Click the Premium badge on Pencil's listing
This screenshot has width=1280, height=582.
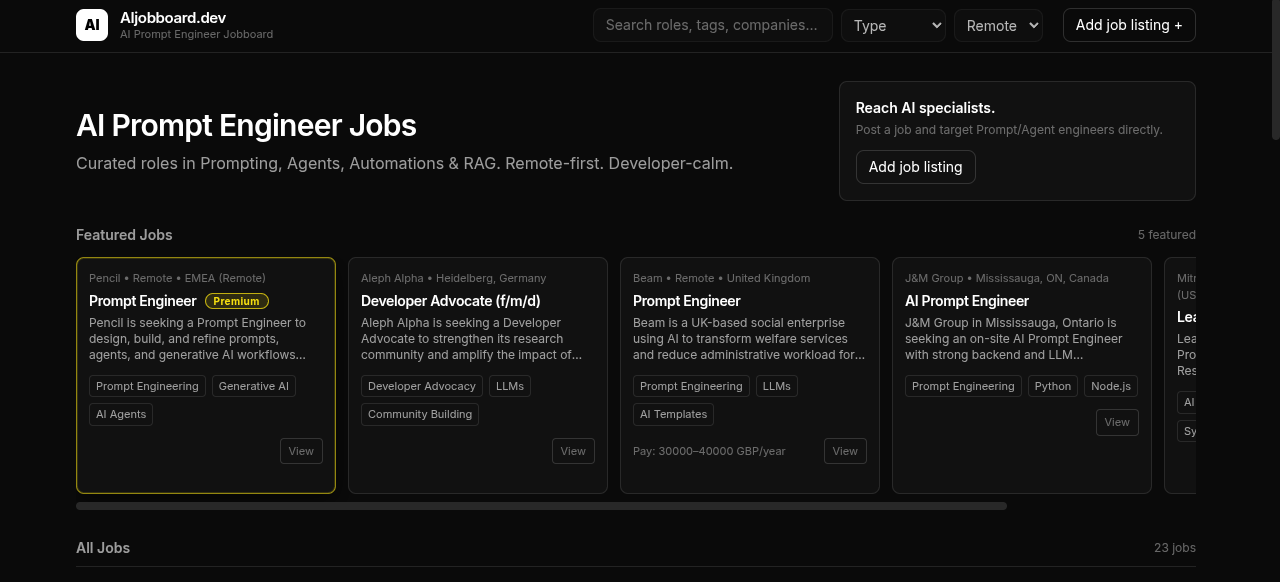coord(237,300)
